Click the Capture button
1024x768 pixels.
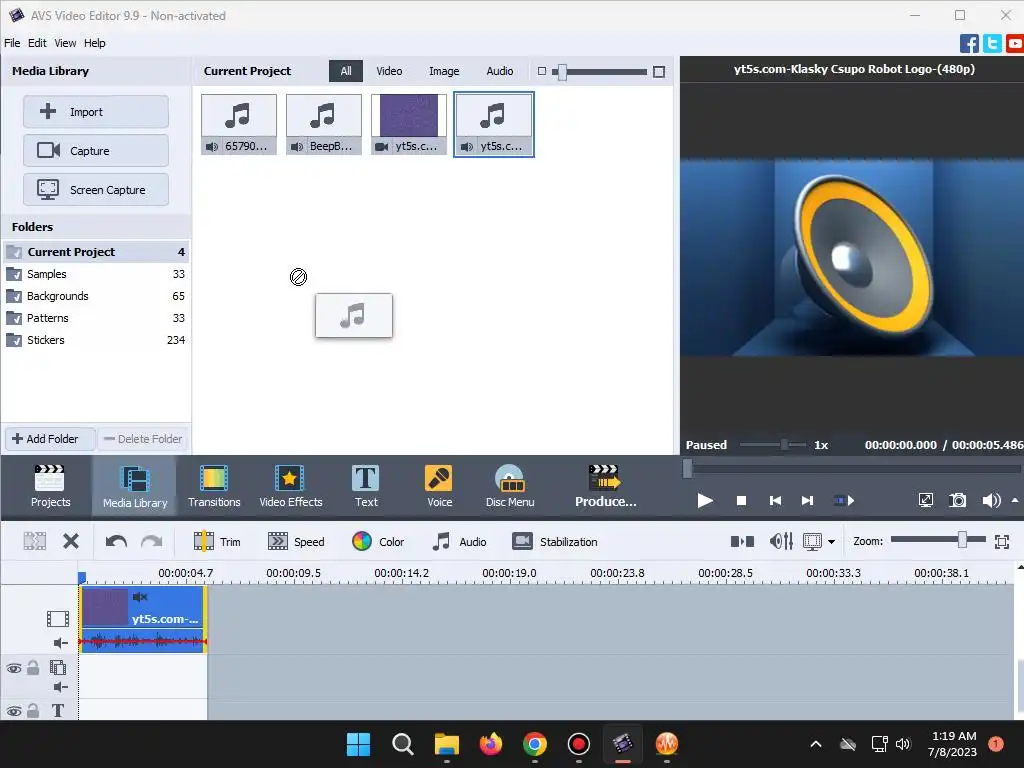pyautogui.click(x=96, y=151)
